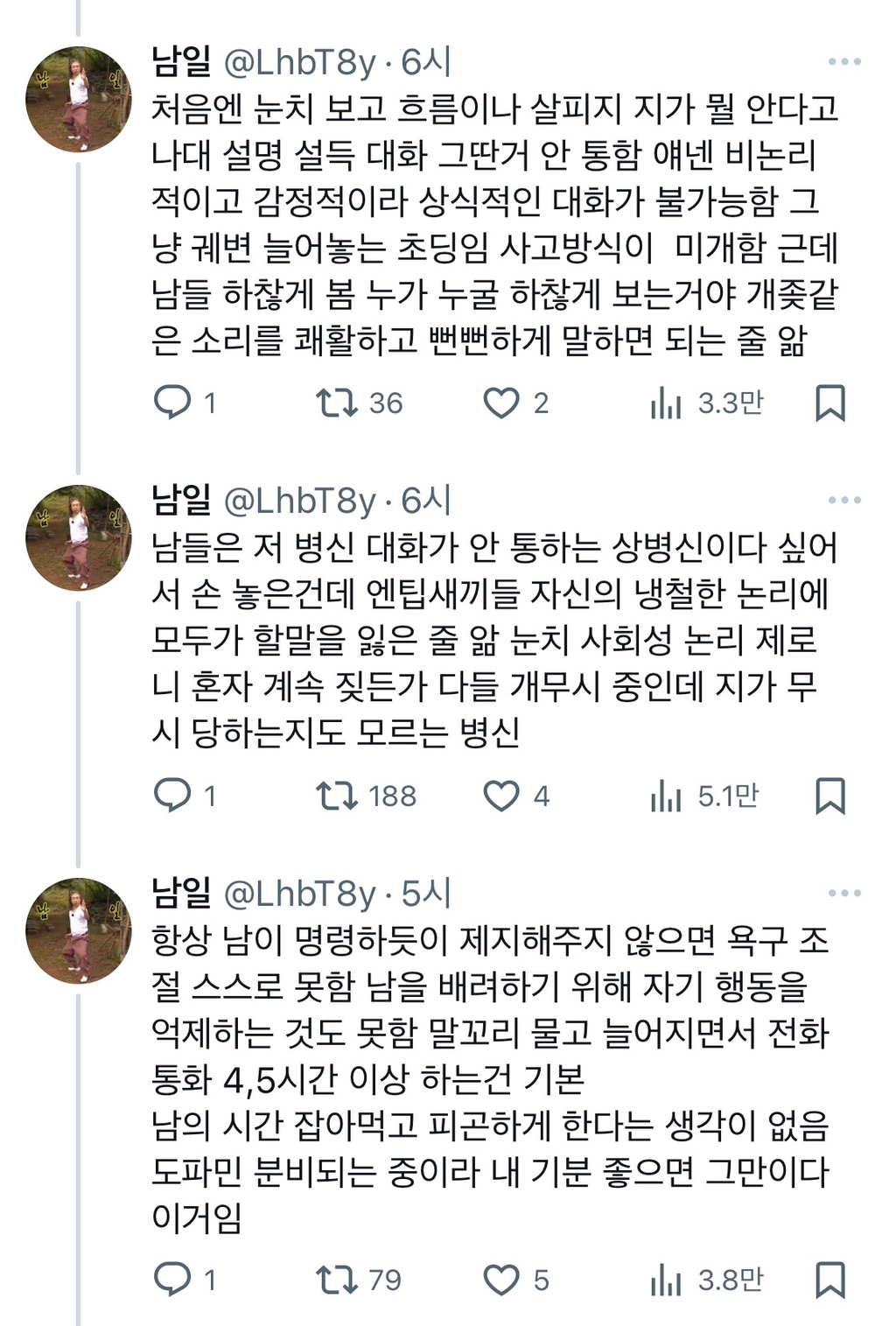Reply to the tweet with 79 retweets
This screenshot has width=896, height=1326.
point(172,1280)
